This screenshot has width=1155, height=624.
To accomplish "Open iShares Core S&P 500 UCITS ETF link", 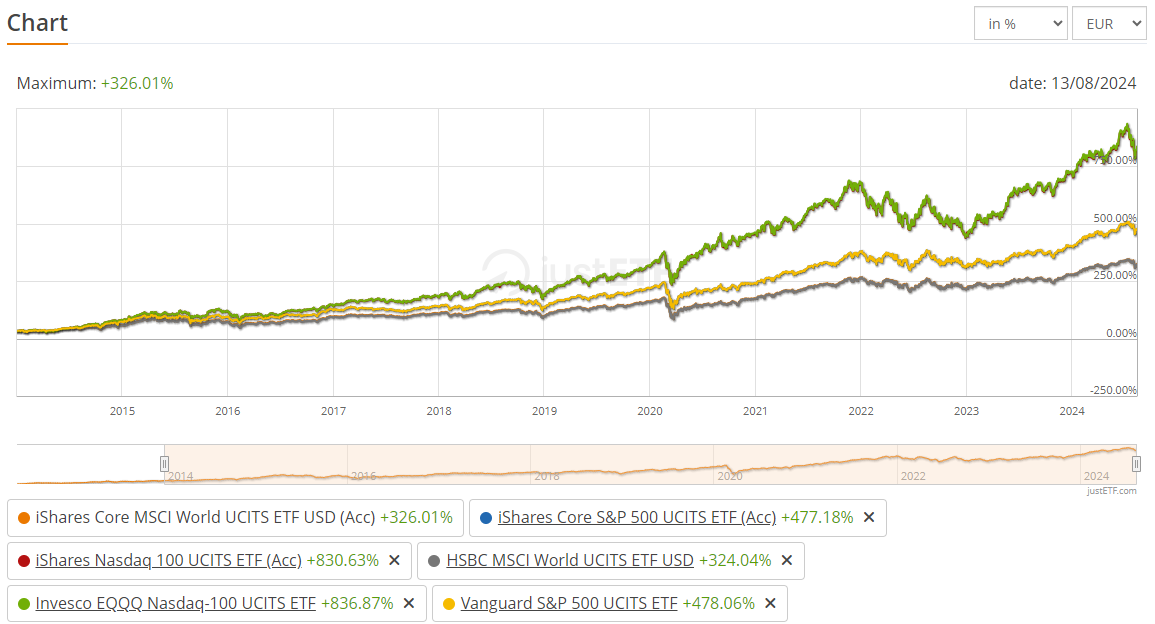I will pos(636,517).
